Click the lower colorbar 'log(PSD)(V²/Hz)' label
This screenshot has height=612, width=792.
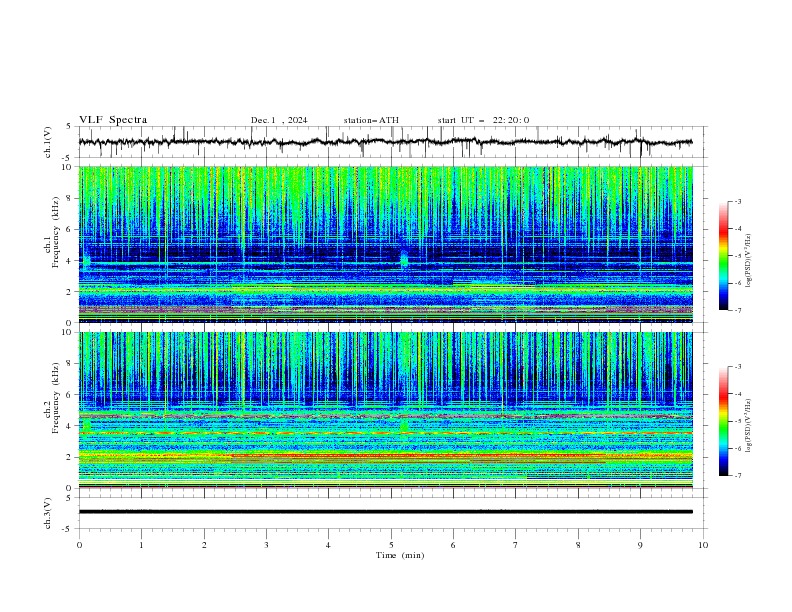coord(748,426)
